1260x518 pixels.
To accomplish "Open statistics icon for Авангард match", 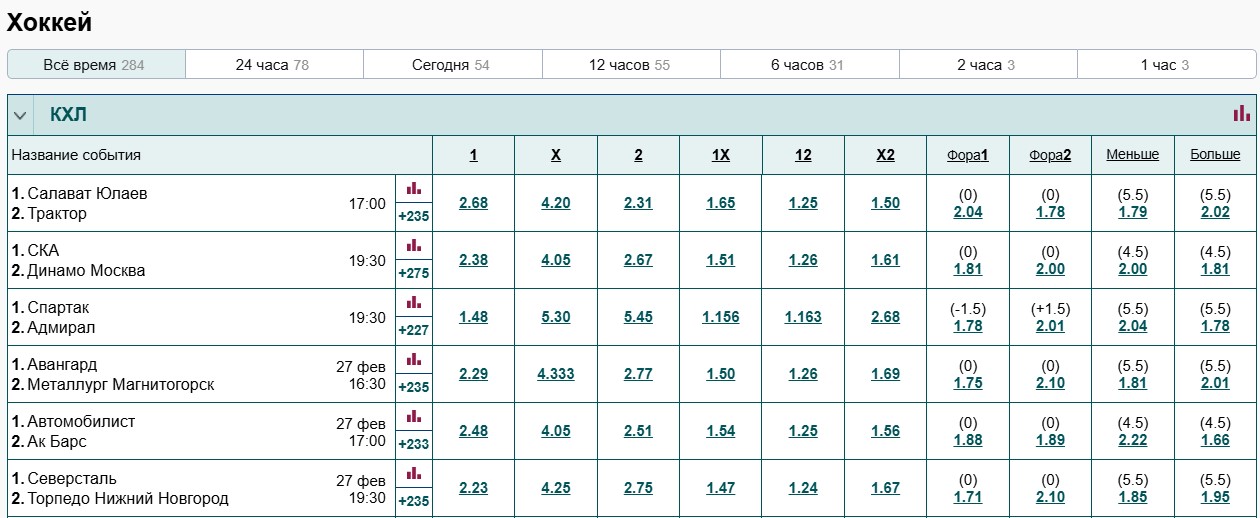I will coord(414,359).
